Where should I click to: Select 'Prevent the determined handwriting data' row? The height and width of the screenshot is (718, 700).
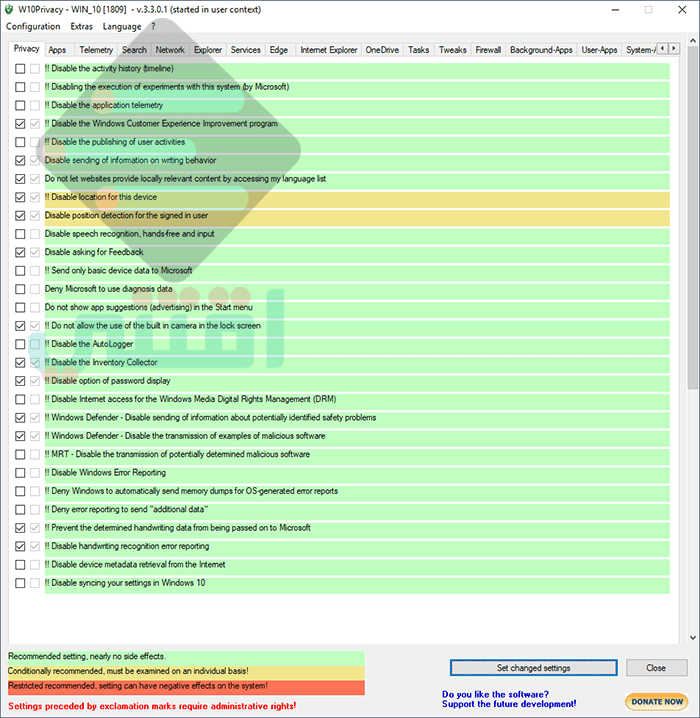pyautogui.click(x=357, y=528)
